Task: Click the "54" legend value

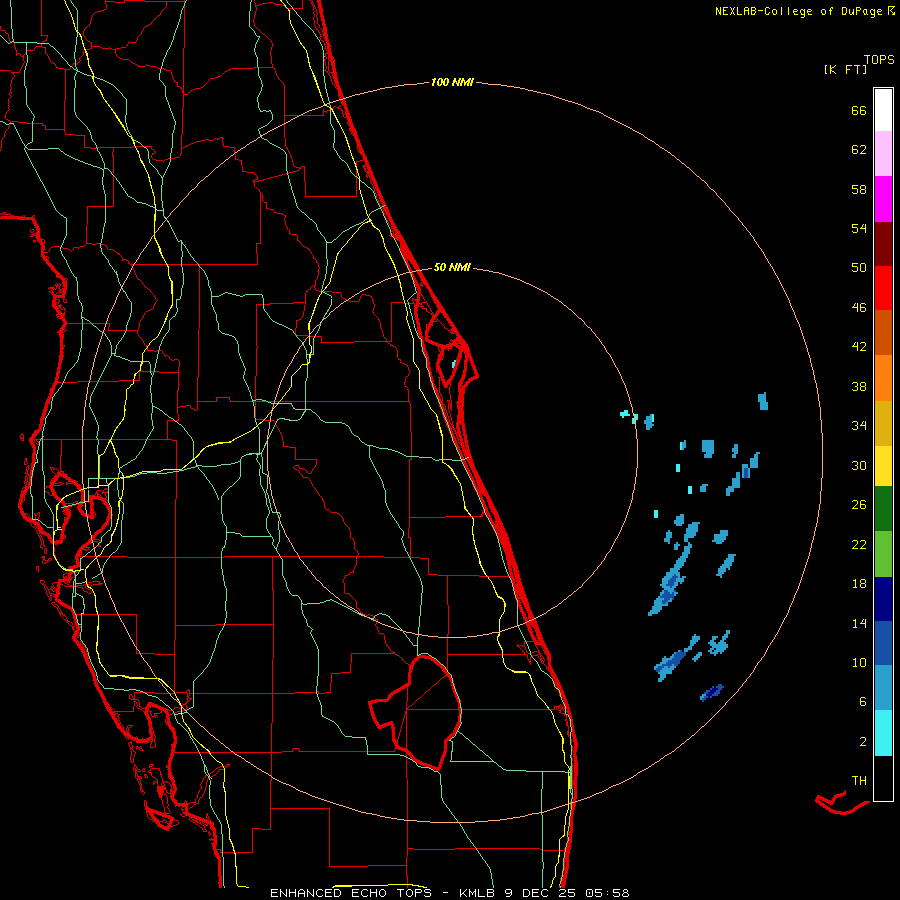Action: [859, 228]
